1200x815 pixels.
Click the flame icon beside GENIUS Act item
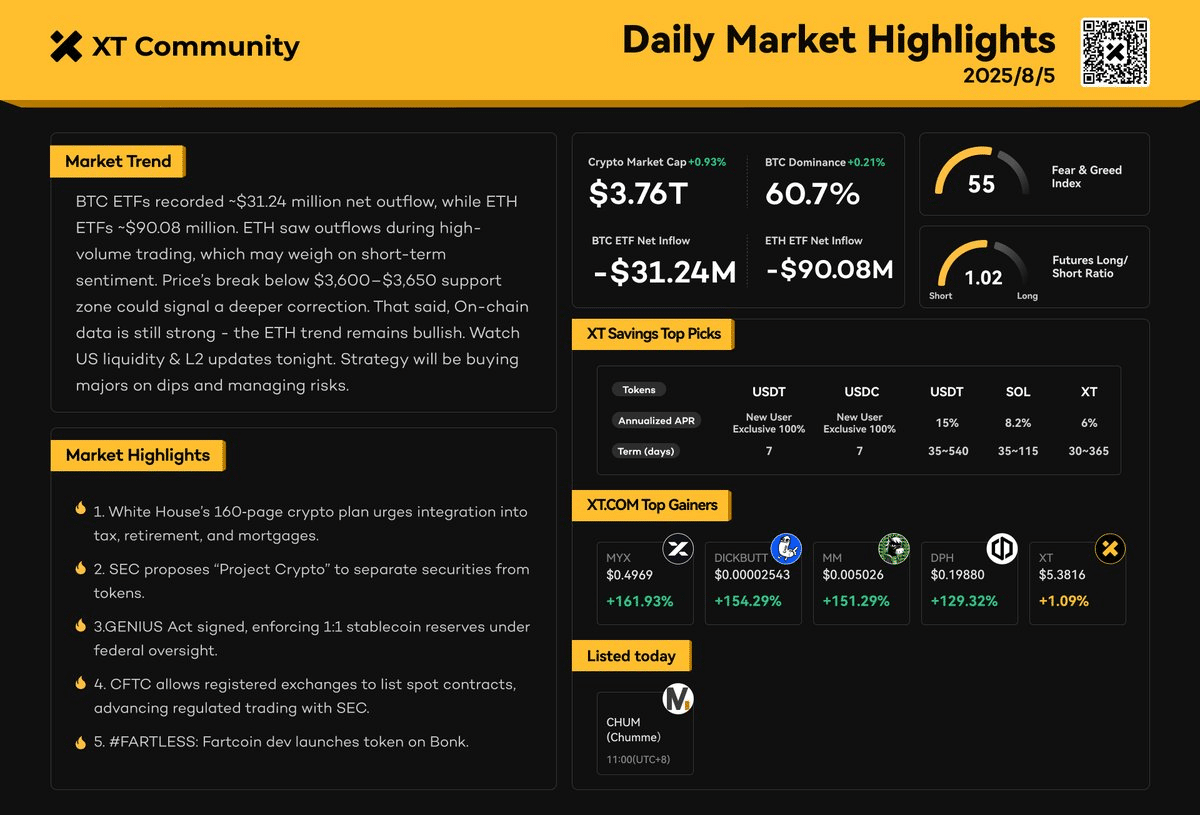(80, 625)
